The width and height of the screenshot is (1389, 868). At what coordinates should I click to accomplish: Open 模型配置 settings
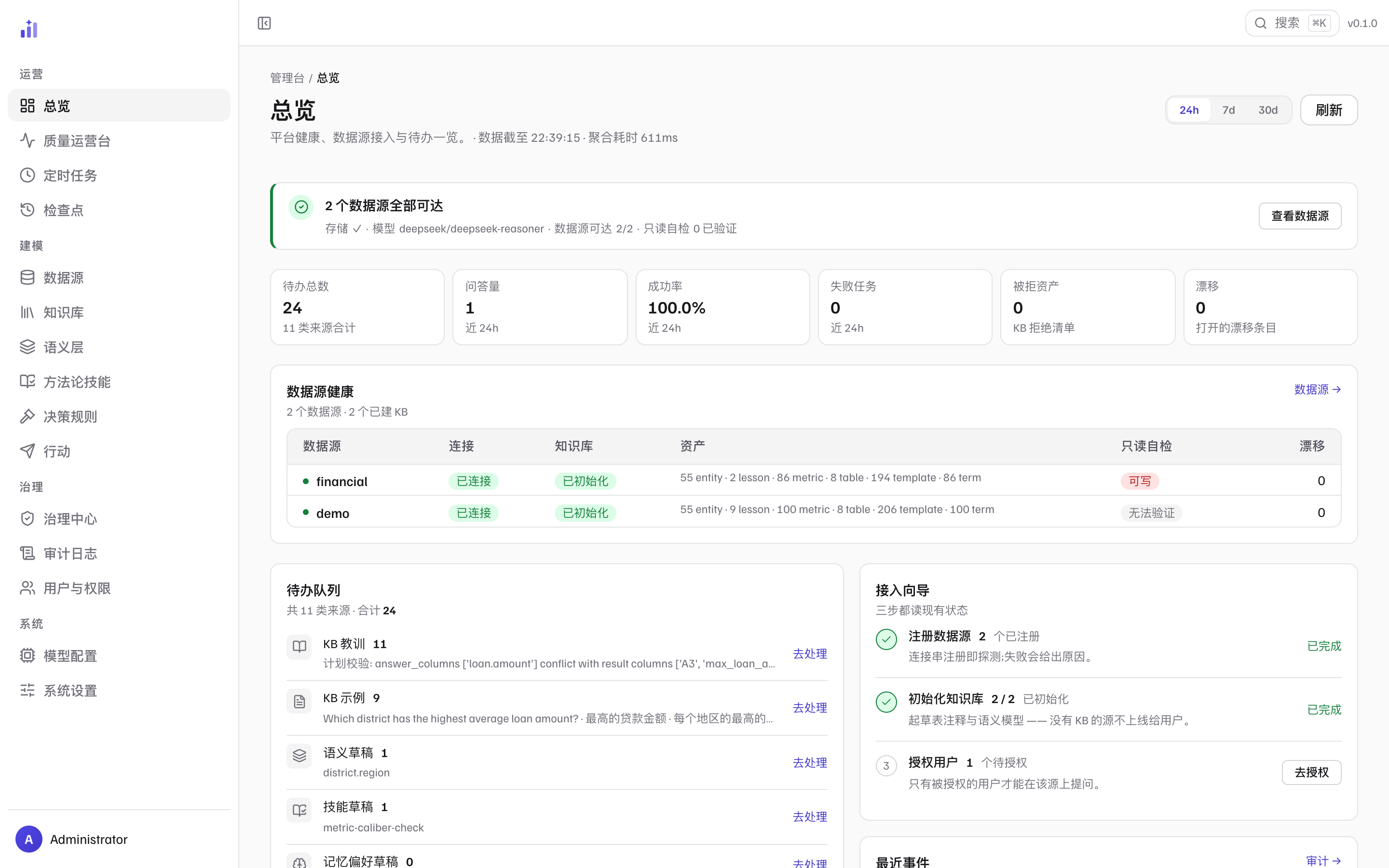coord(119,656)
